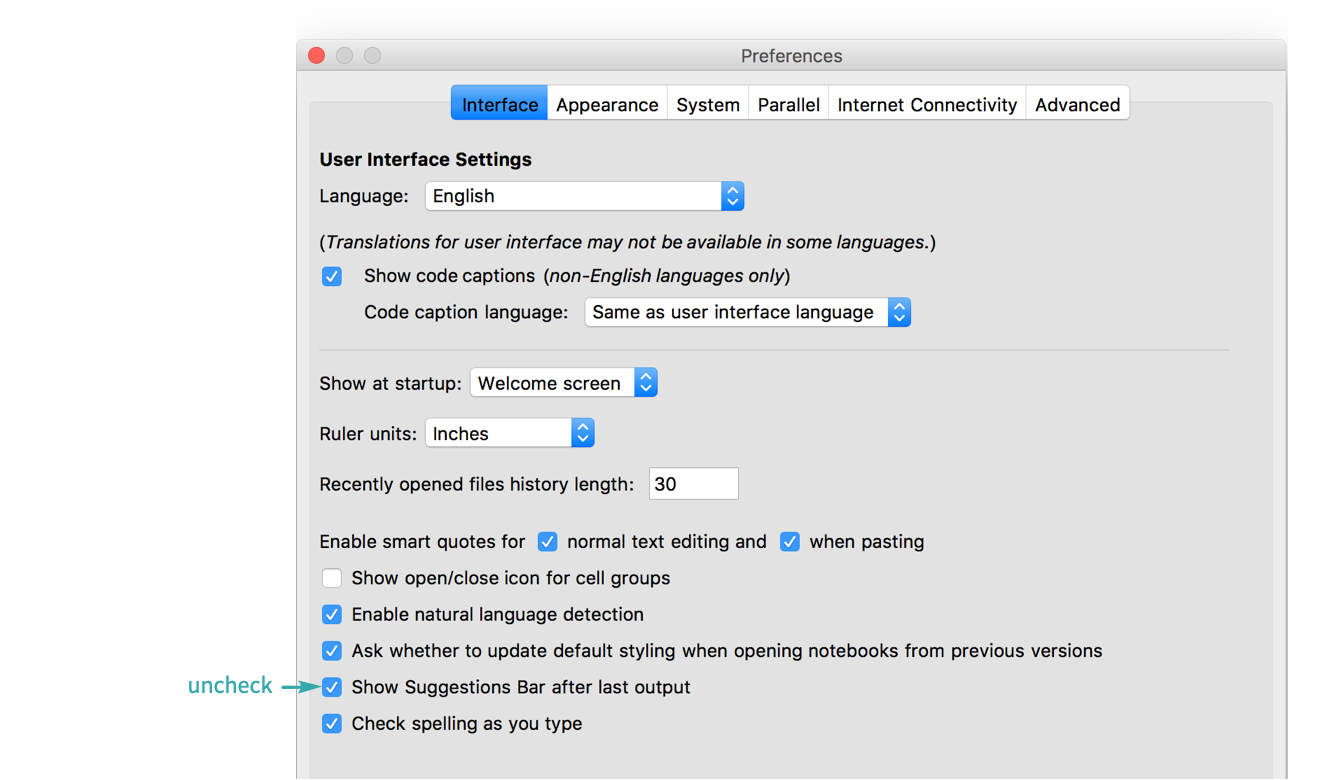Switch to the Appearance tab
This screenshot has height=780, width=1340.
coord(607,104)
